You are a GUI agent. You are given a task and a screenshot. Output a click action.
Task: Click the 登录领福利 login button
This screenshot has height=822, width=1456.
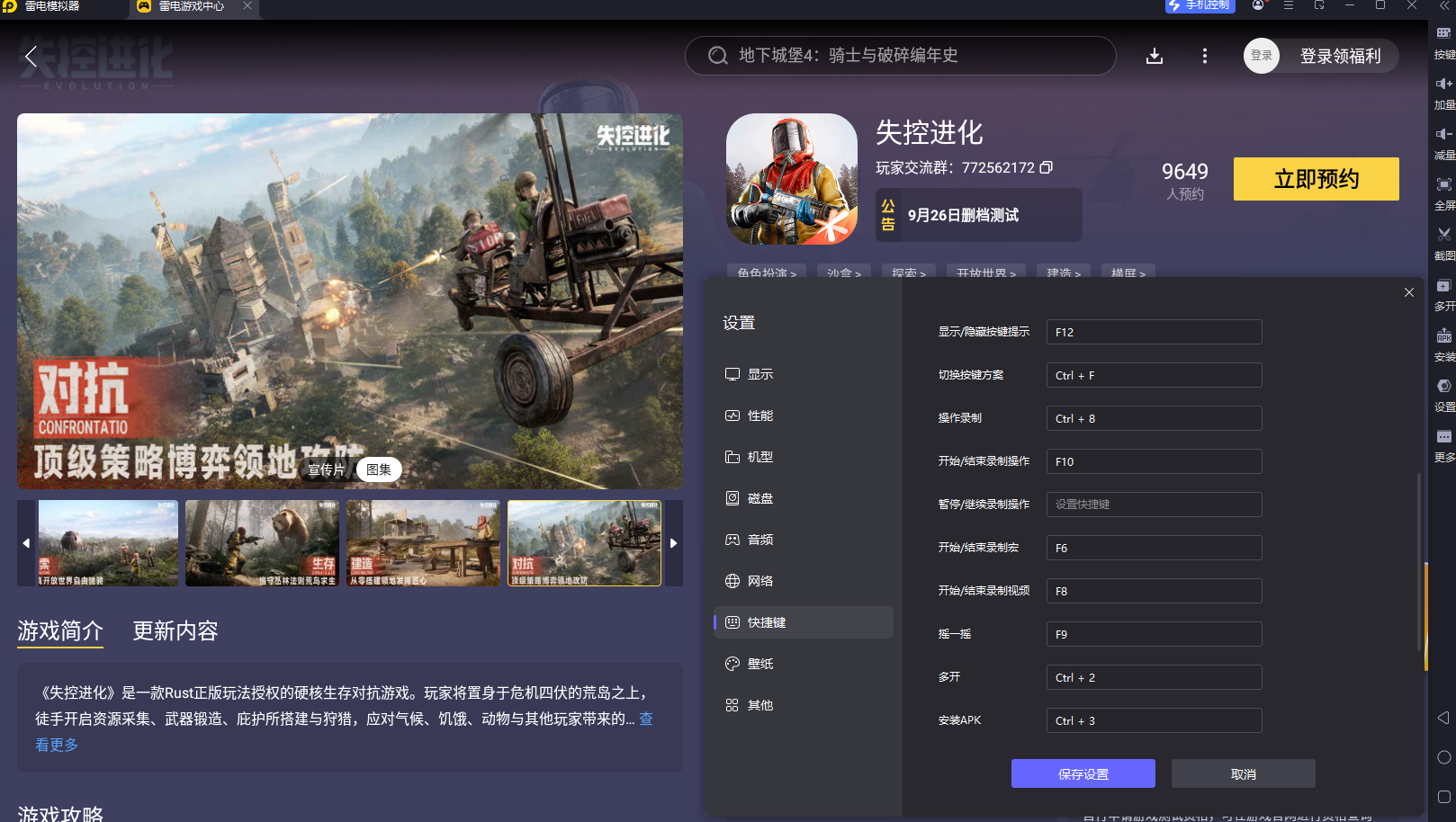pyautogui.click(x=1340, y=56)
